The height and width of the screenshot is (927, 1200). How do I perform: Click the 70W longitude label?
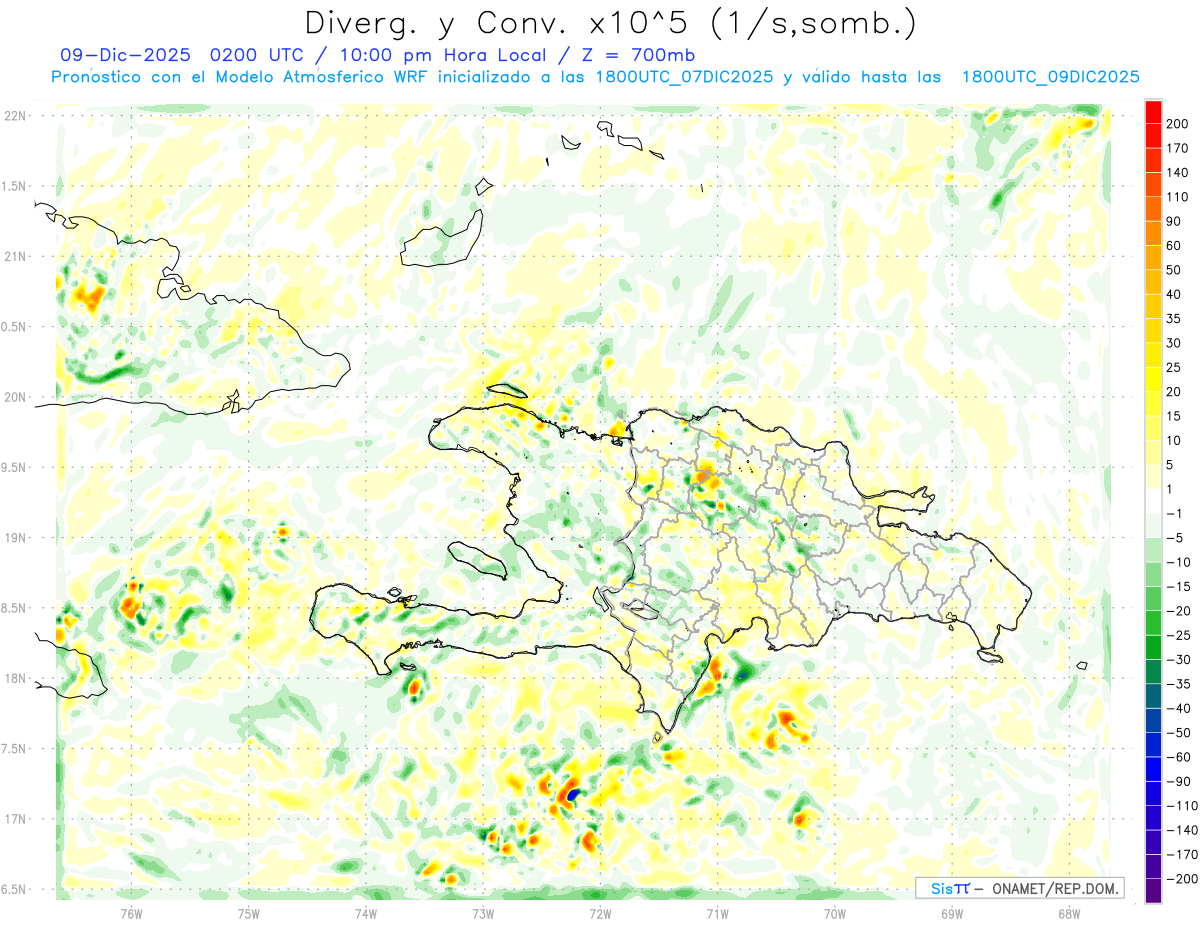point(835,913)
